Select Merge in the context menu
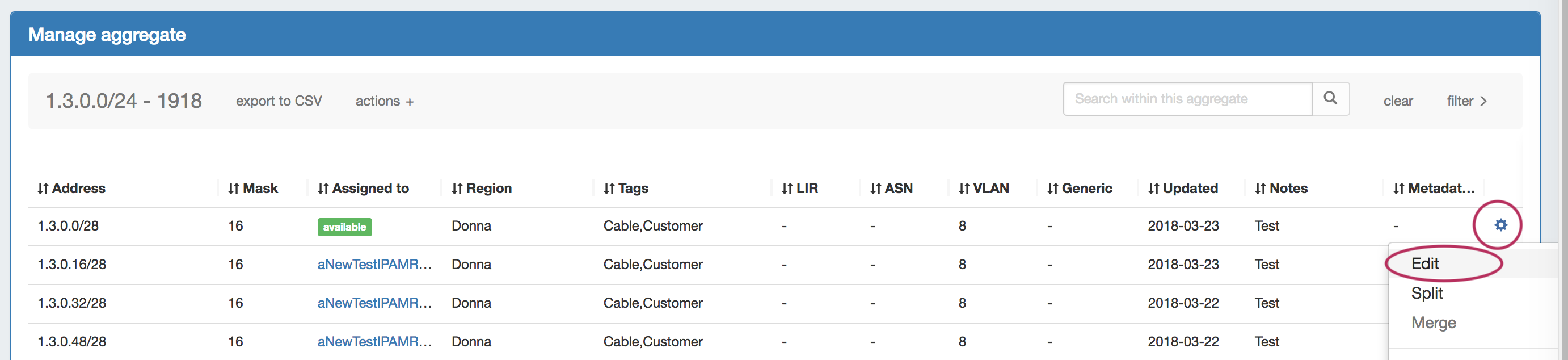 tap(1433, 323)
